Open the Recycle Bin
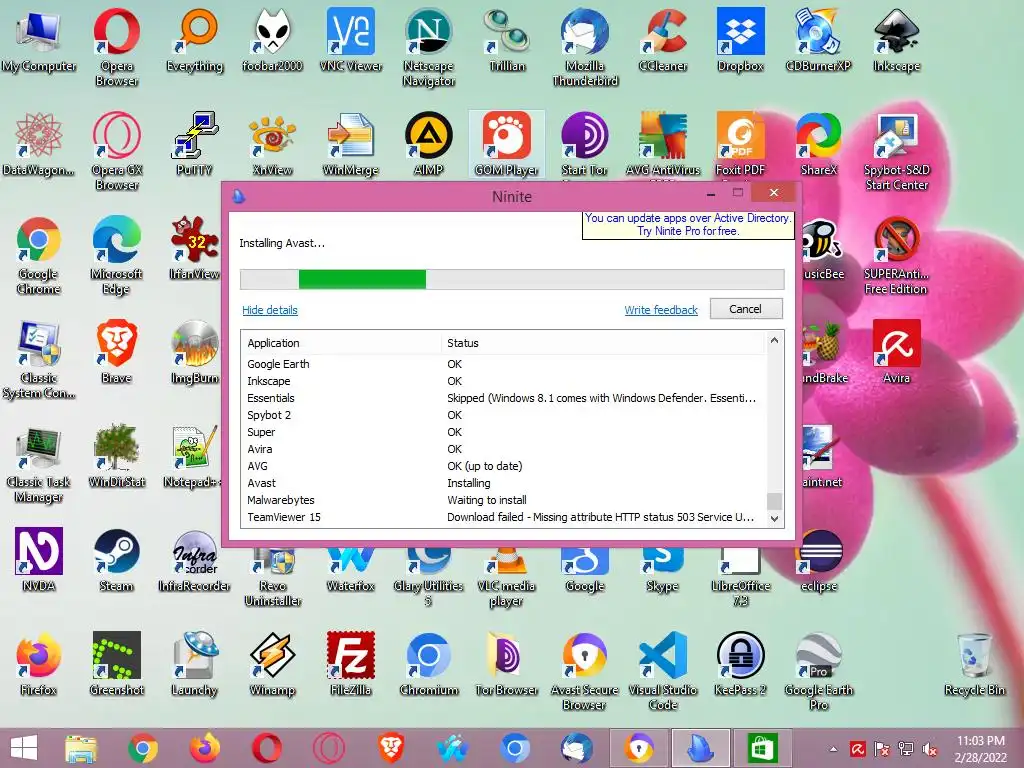The height and width of the screenshot is (768, 1024). click(974, 664)
